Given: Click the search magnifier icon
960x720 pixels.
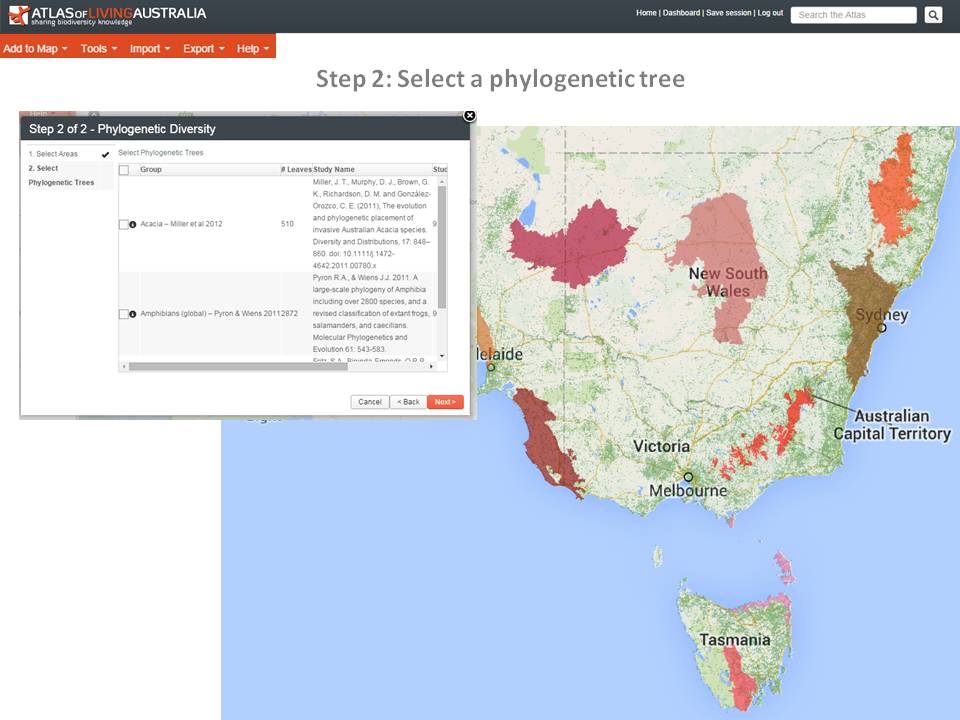Looking at the screenshot, I should tap(933, 15).
